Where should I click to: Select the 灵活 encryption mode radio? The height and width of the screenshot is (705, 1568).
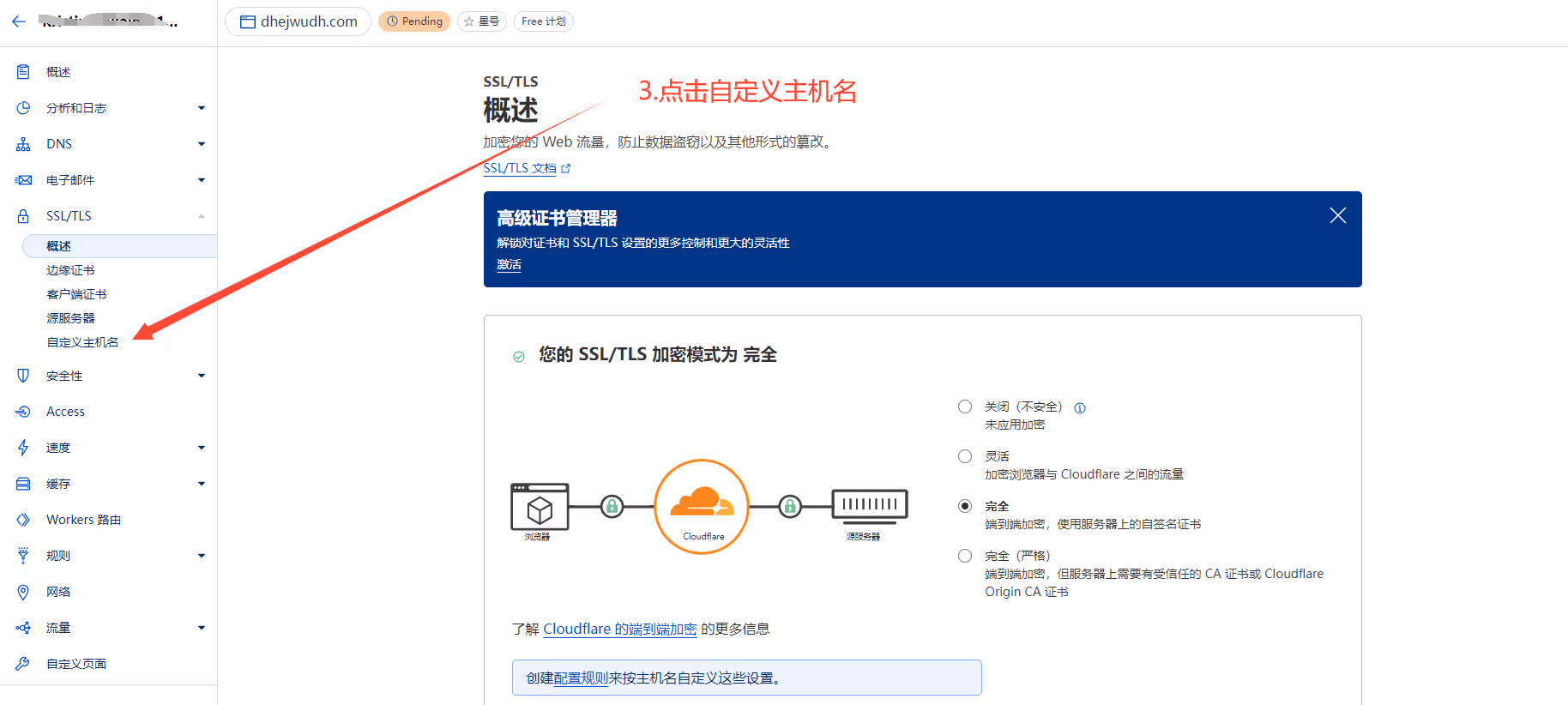tap(965, 456)
